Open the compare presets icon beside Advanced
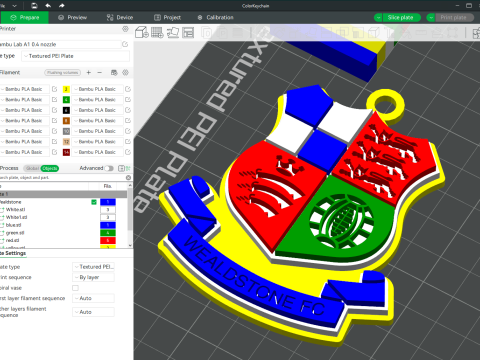 [121, 168]
